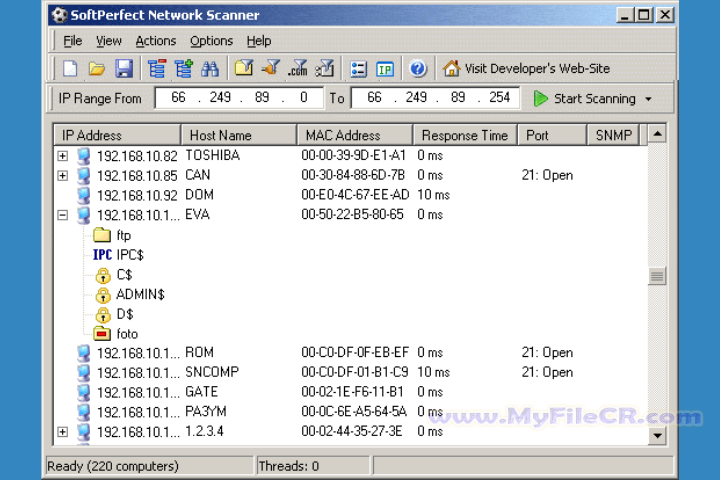Open the Start Scanning dropdown arrow
The width and height of the screenshot is (720, 480).
tap(648, 99)
